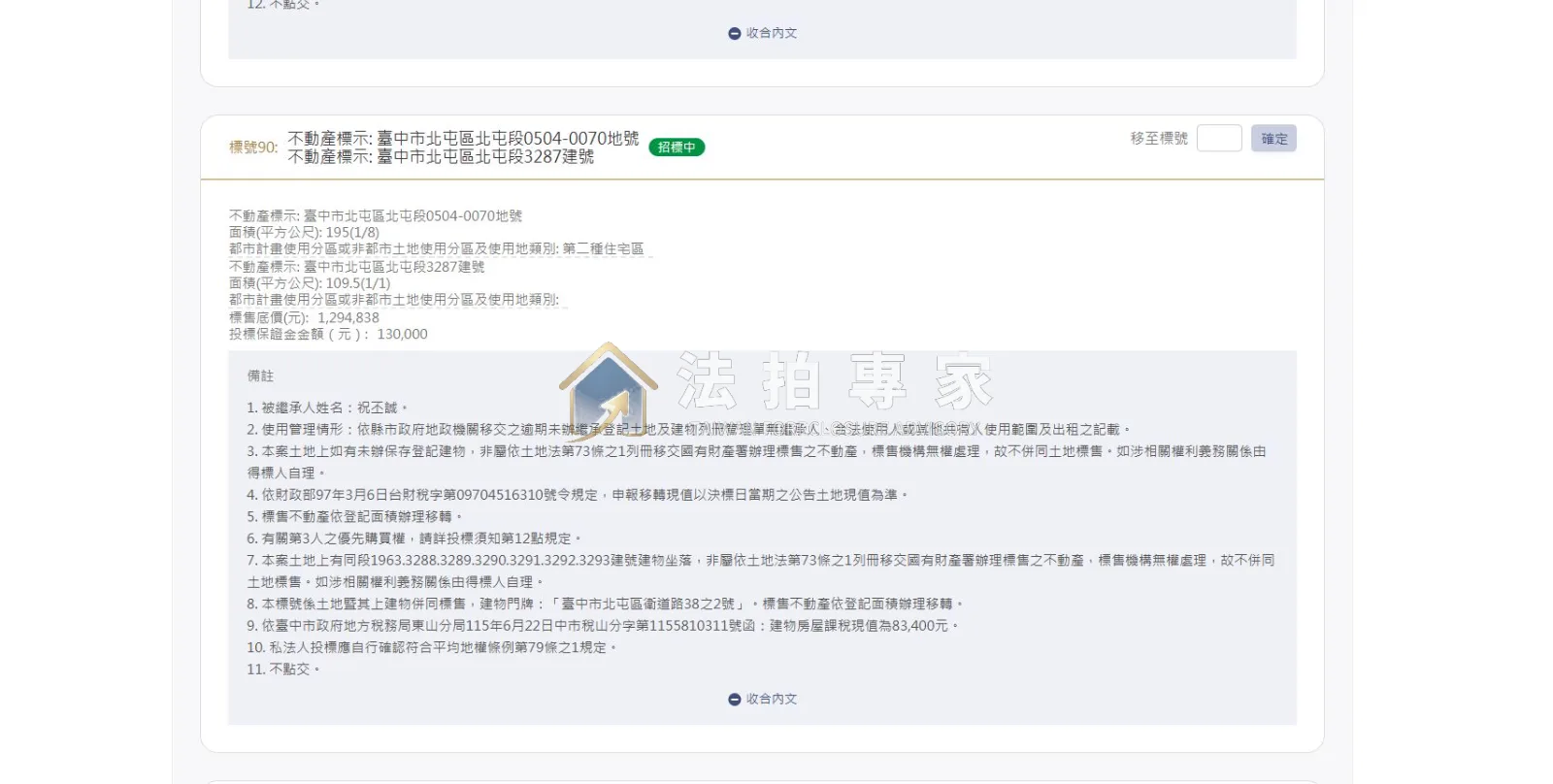Viewport: 1553px width, 784px height.
Task: Click the 備註 heading
Action: click(260, 376)
